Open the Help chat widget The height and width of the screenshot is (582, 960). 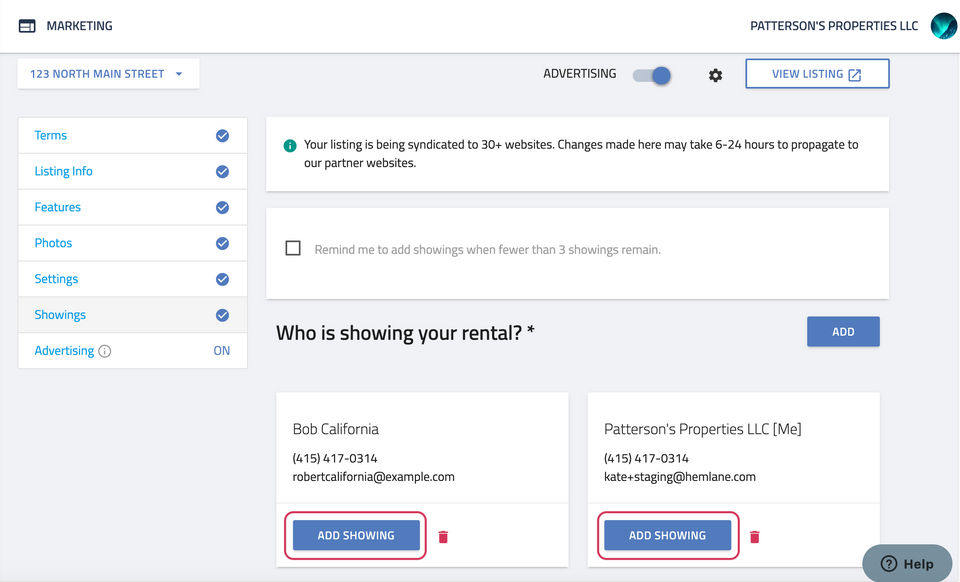[907, 563]
